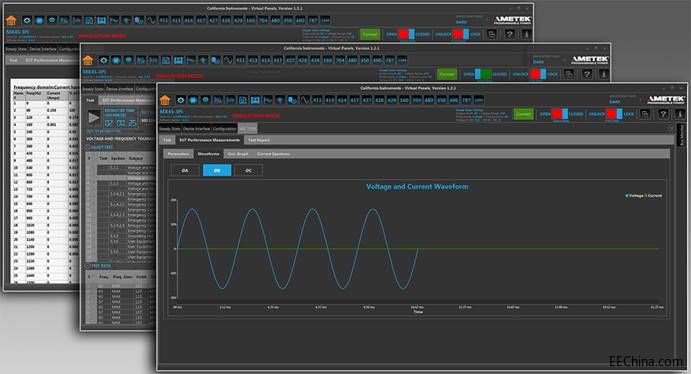Image resolution: width=691 pixels, height=374 pixels.
Task: Expand the Select Test section in middle window
Action: (100, 147)
